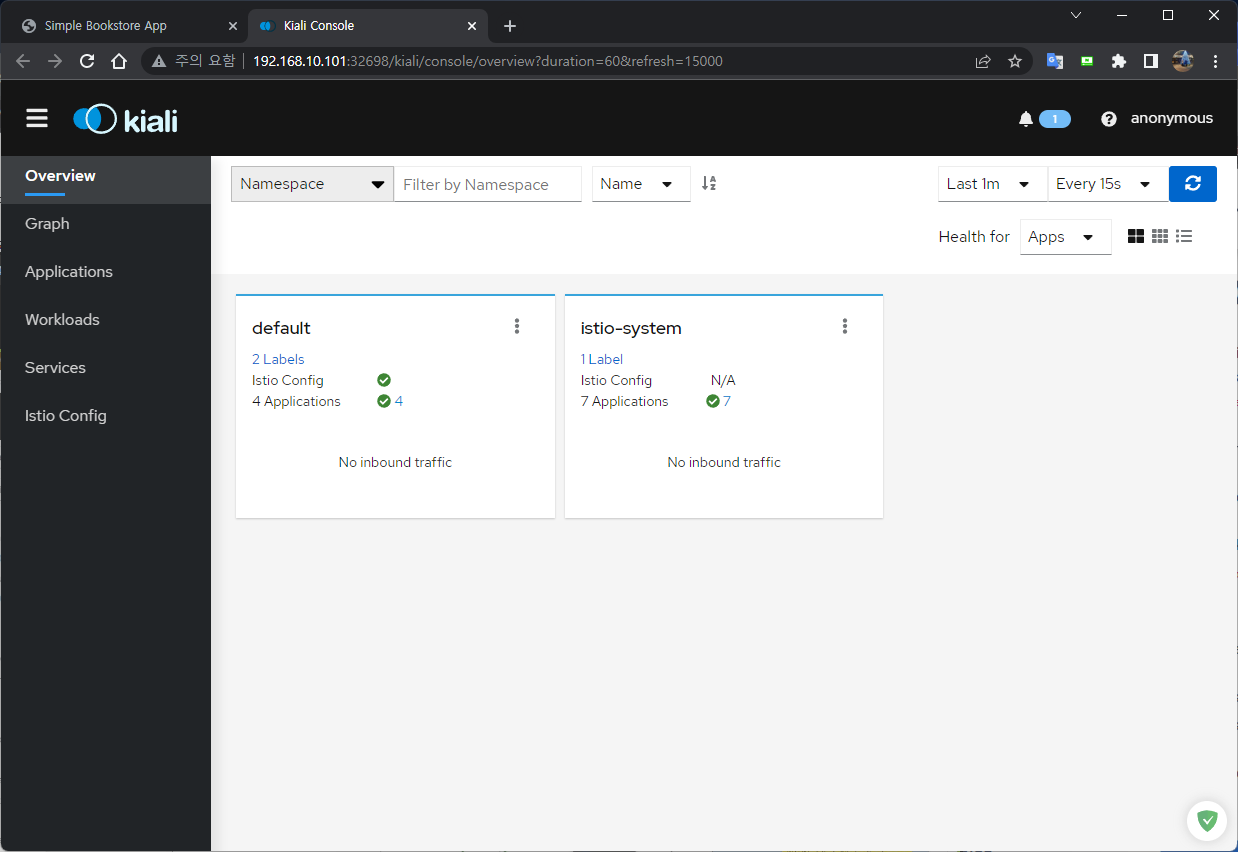Open the Namespace filter type dropdown
The image size is (1238, 852).
click(312, 184)
